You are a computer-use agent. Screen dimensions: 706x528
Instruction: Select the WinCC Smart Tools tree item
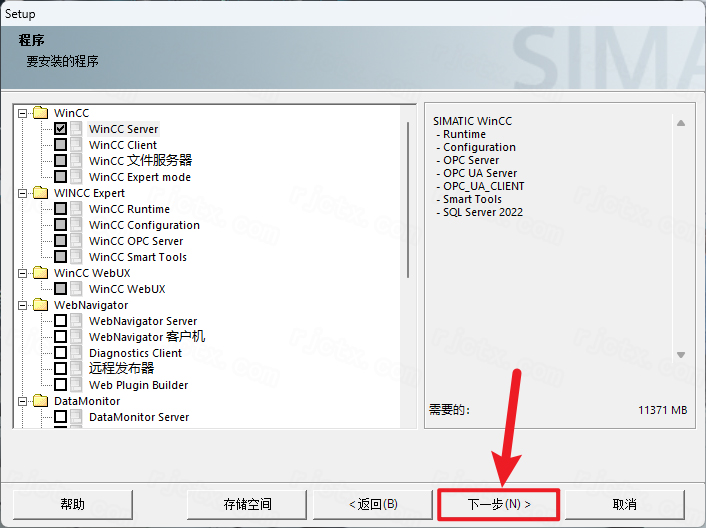(x=137, y=257)
